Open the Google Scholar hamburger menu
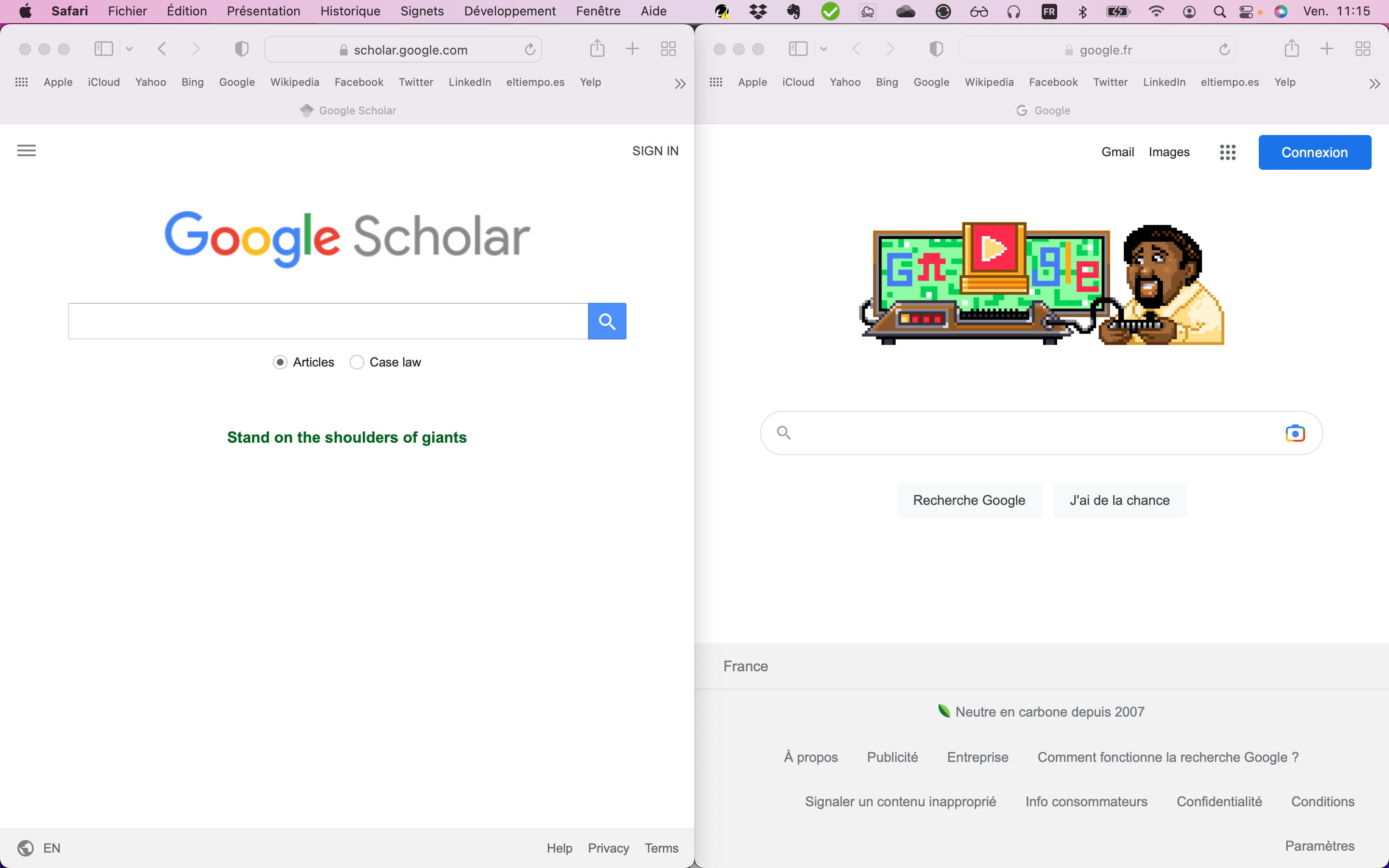Image resolution: width=1389 pixels, height=868 pixels. pos(27,150)
